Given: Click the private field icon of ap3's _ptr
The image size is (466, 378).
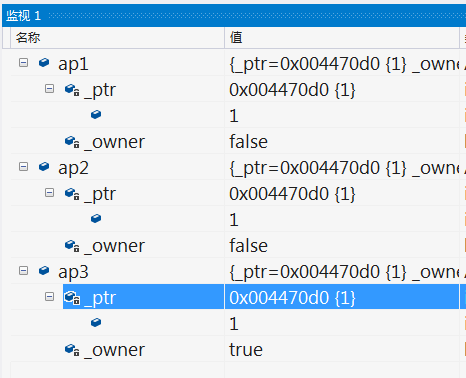Looking at the screenshot, I should click(72, 298).
